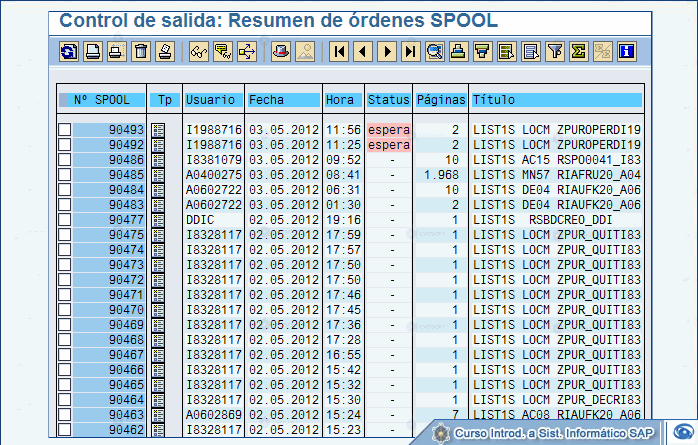
Task: Tick the checkbox for spool 90468
Action: (65, 340)
